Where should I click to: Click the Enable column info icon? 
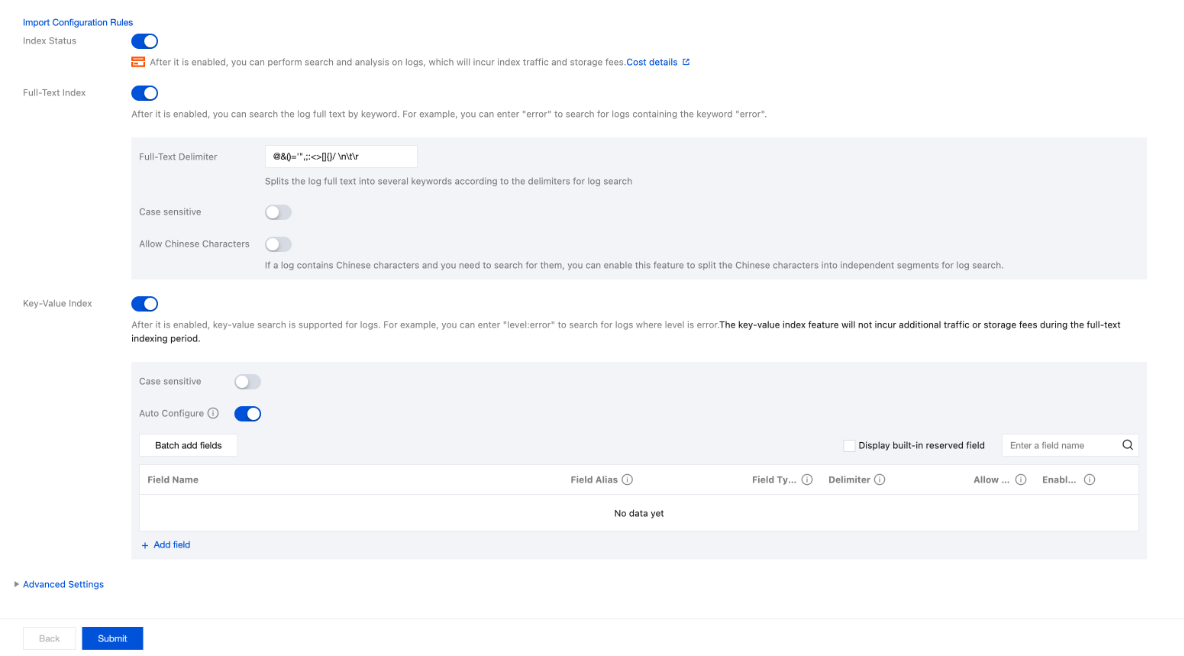point(1089,480)
